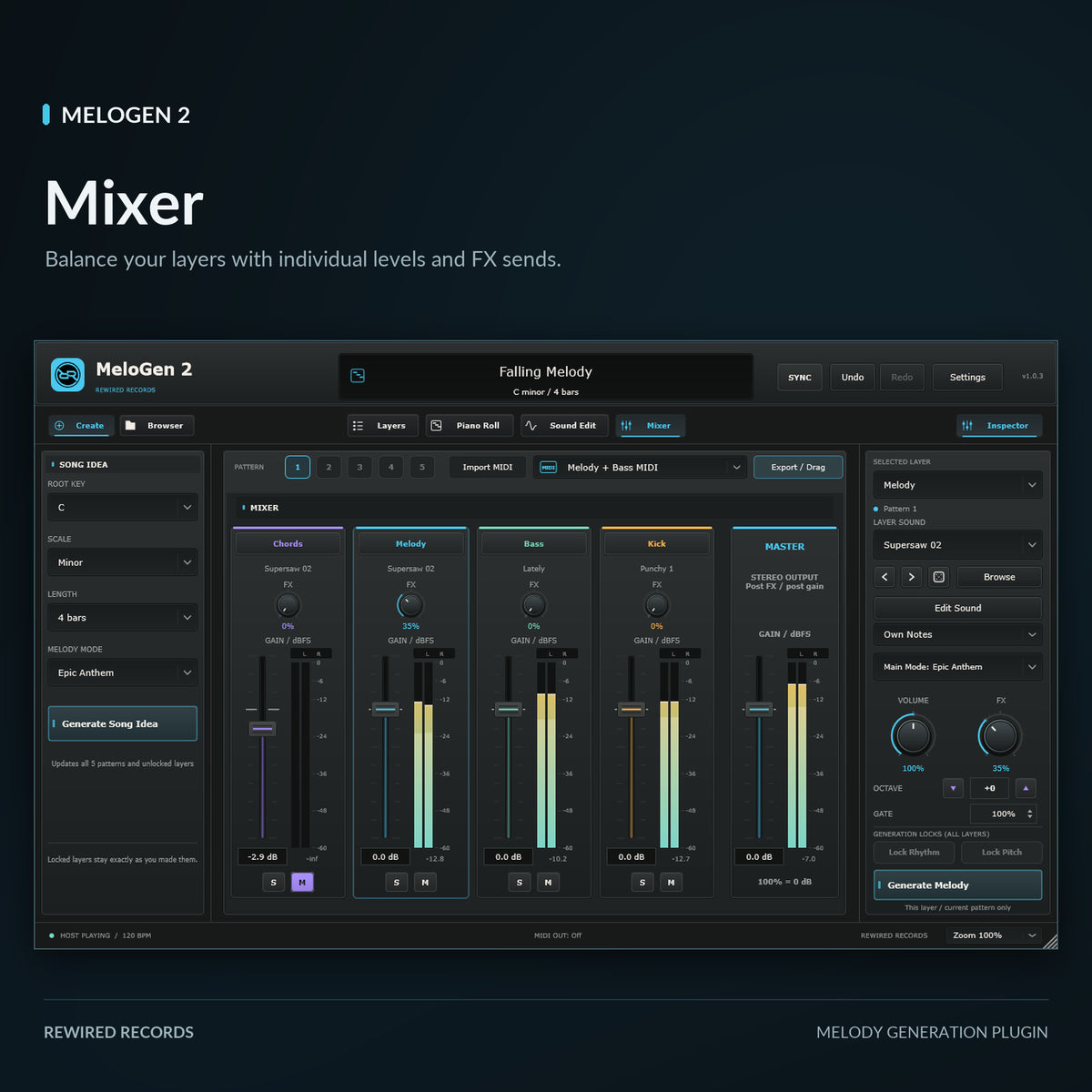
Task: Switch to the Create tab
Action: tap(79, 425)
